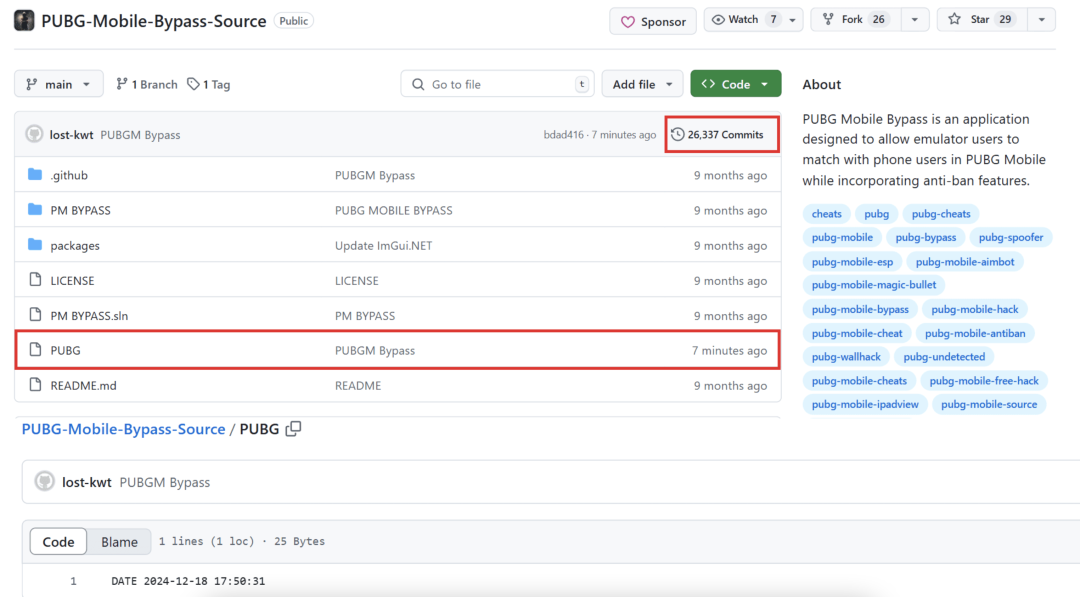The width and height of the screenshot is (1080, 597).
Task: Click the PM BYPASS folder icon
Action: (x=35, y=209)
